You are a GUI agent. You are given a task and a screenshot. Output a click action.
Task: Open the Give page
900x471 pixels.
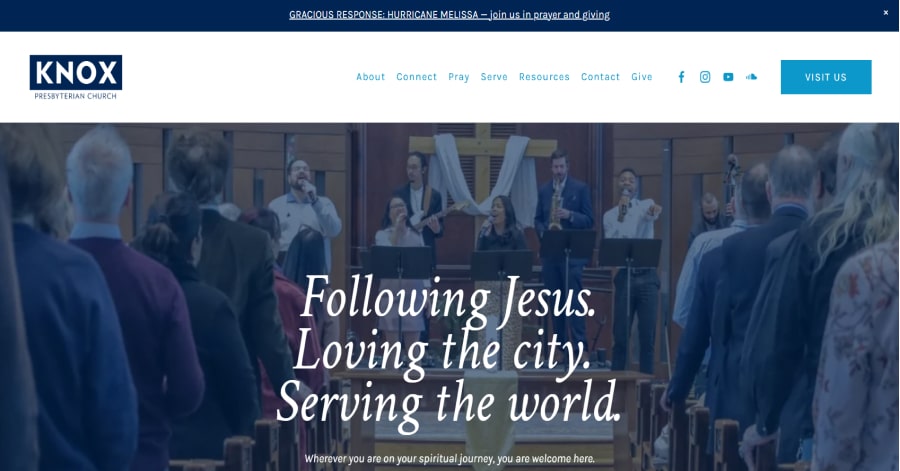click(x=642, y=77)
